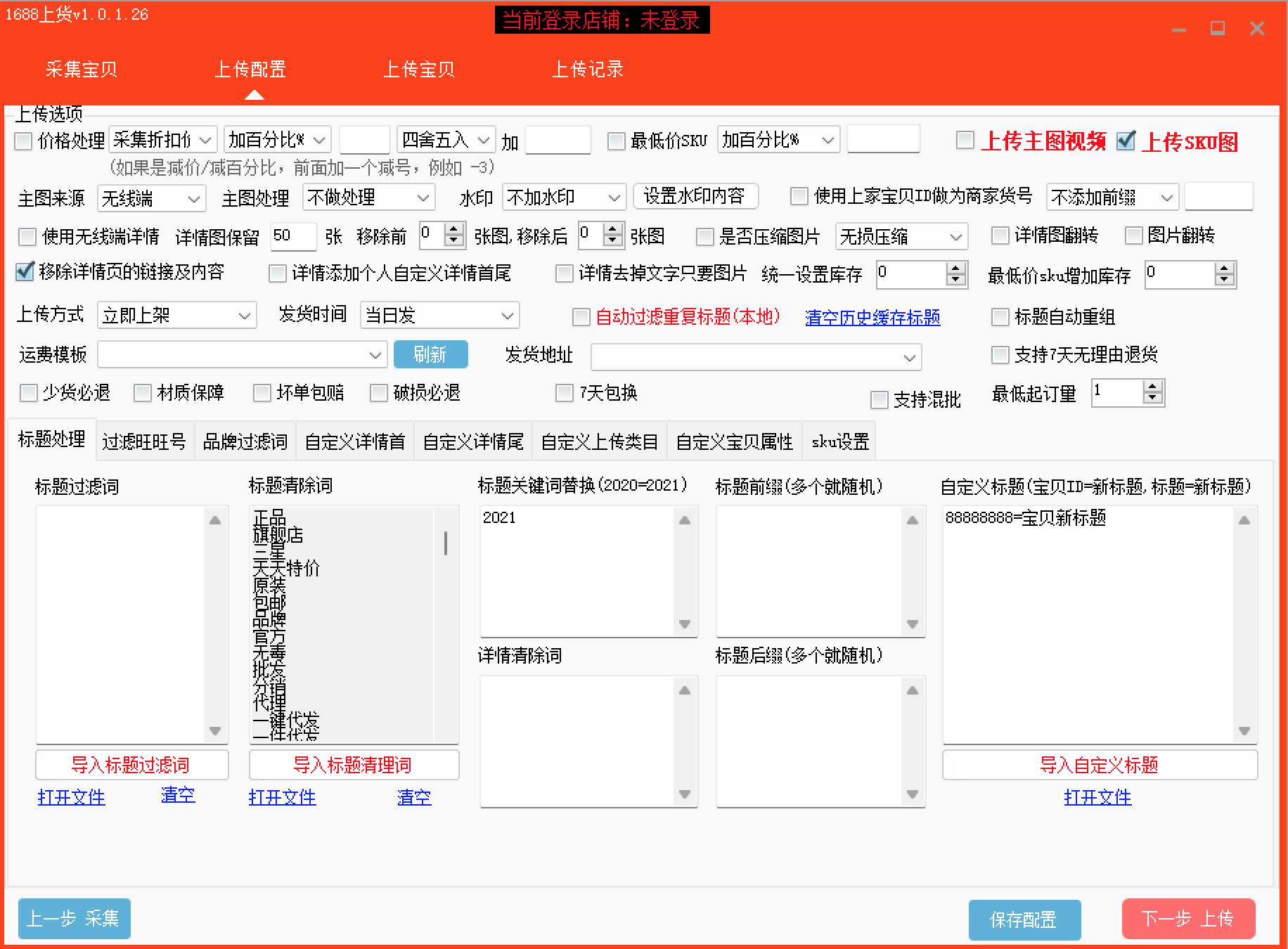Click 打开文件 link under 导入自定义标题
This screenshot has width=1288, height=949.
[1097, 797]
